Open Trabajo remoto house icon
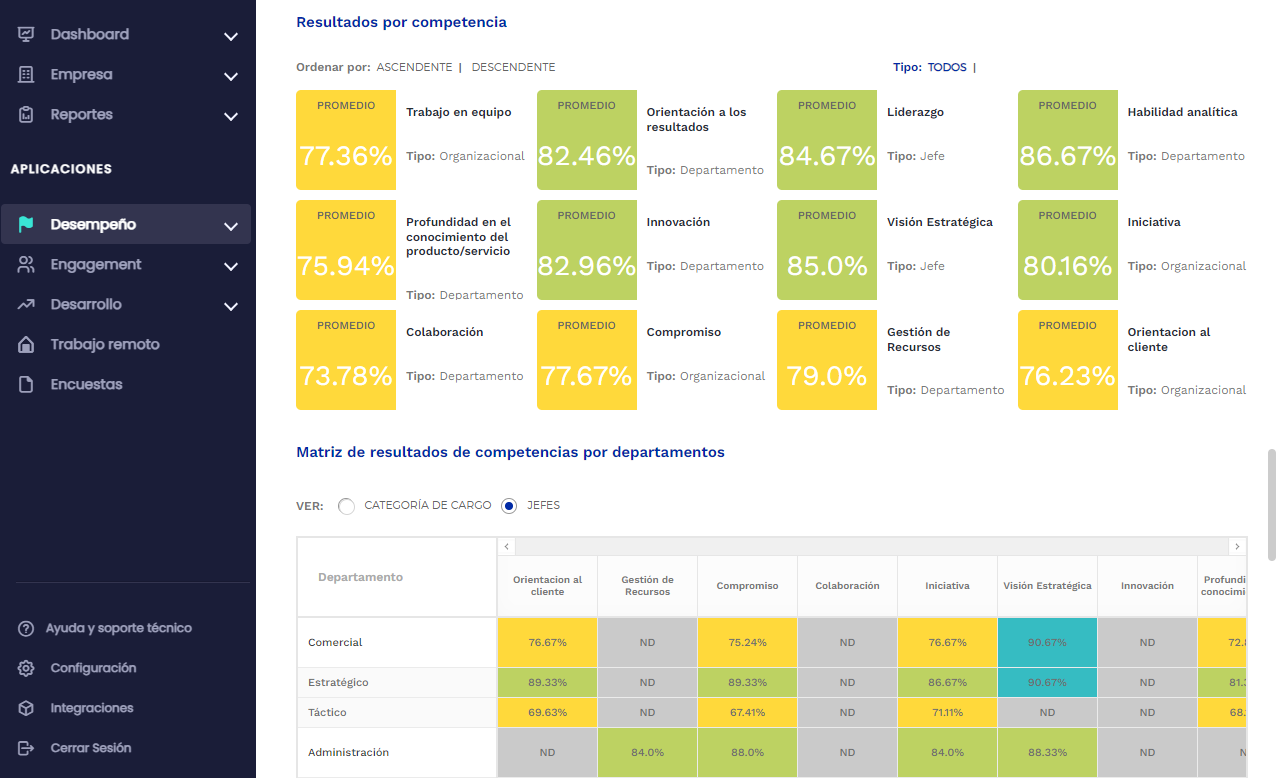Viewport: 1276px width, 778px height. click(28, 344)
